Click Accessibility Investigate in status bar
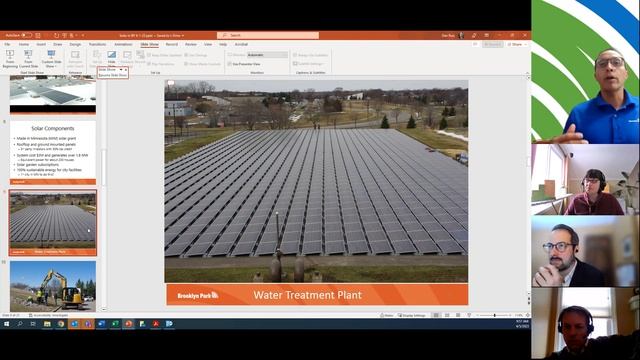 48,315
